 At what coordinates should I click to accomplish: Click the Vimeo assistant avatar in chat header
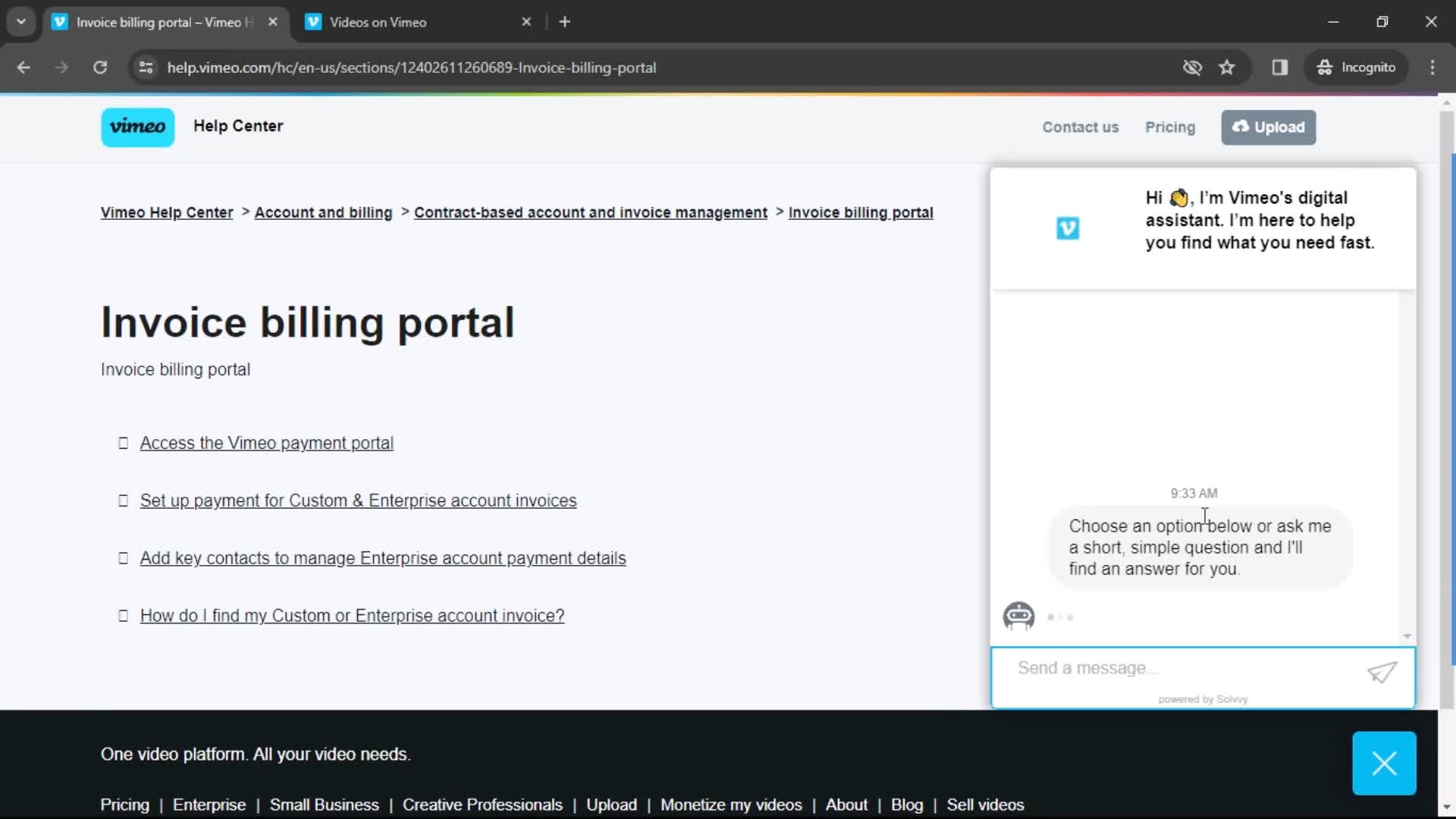1068,228
